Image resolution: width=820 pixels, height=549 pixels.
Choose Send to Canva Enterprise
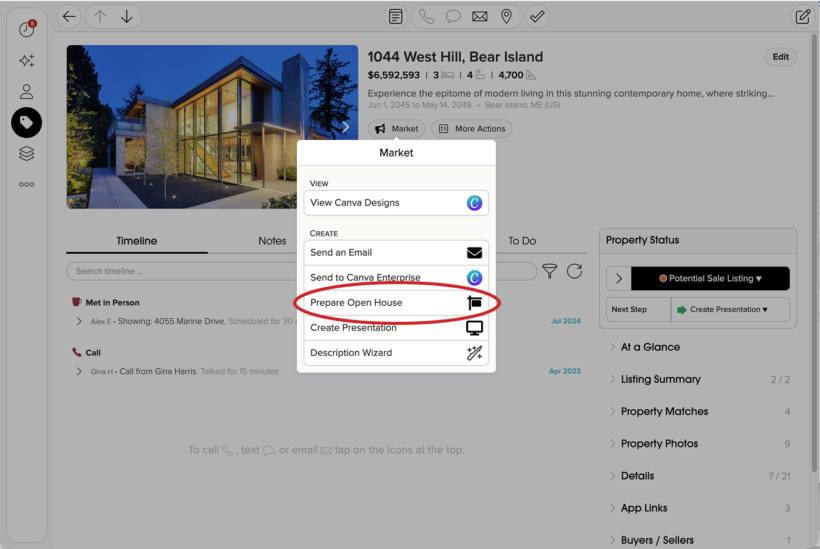(x=396, y=278)
